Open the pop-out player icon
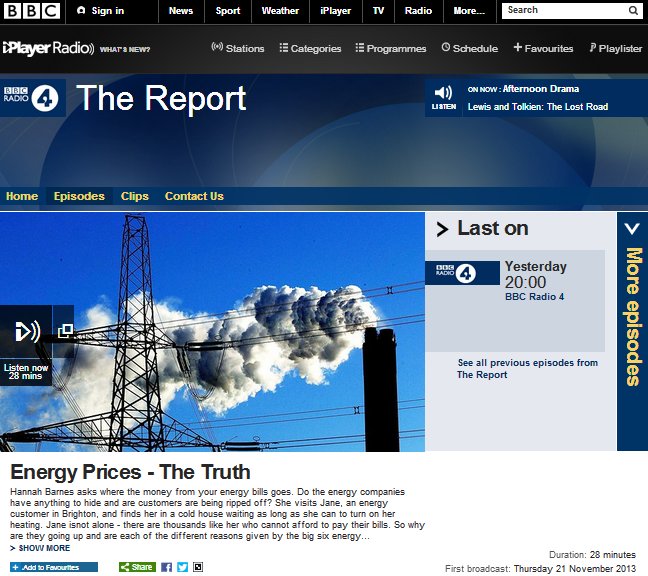 coord(65,331)
